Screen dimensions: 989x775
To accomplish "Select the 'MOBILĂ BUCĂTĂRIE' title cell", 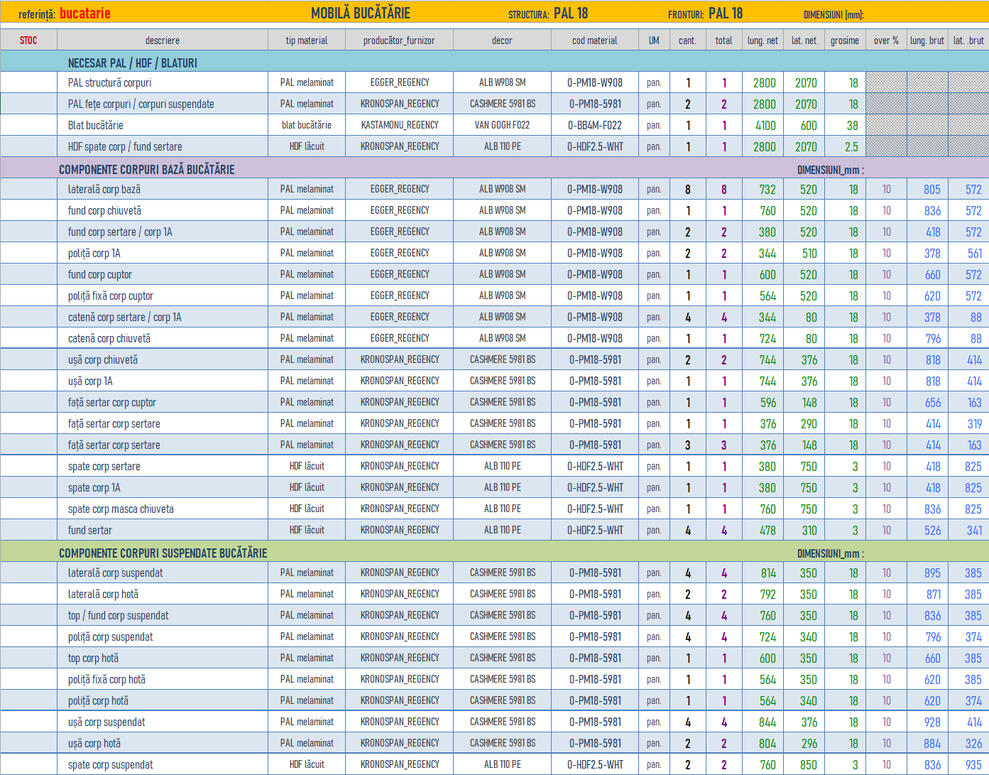I will 360,14.
